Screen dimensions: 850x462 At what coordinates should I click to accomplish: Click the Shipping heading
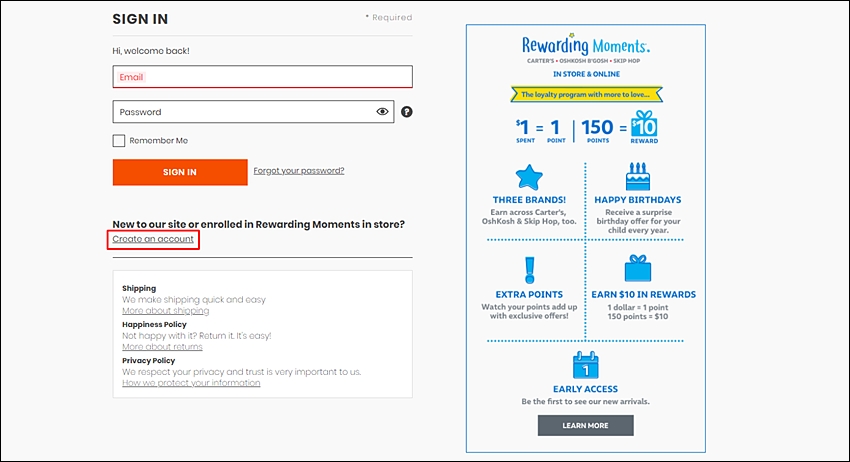click(x=139, y=288)
